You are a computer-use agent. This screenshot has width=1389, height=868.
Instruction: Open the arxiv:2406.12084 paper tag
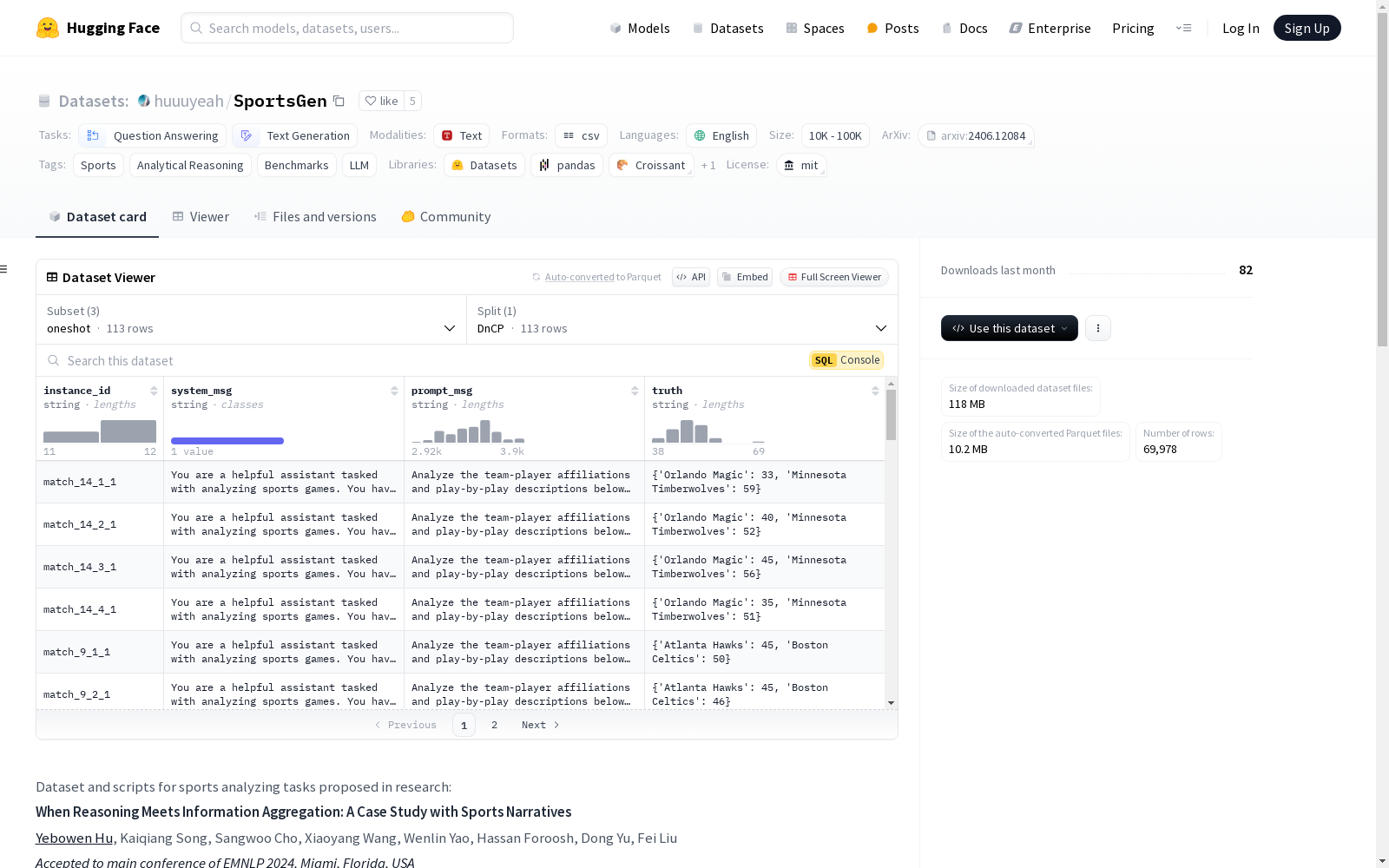[976, 135]
